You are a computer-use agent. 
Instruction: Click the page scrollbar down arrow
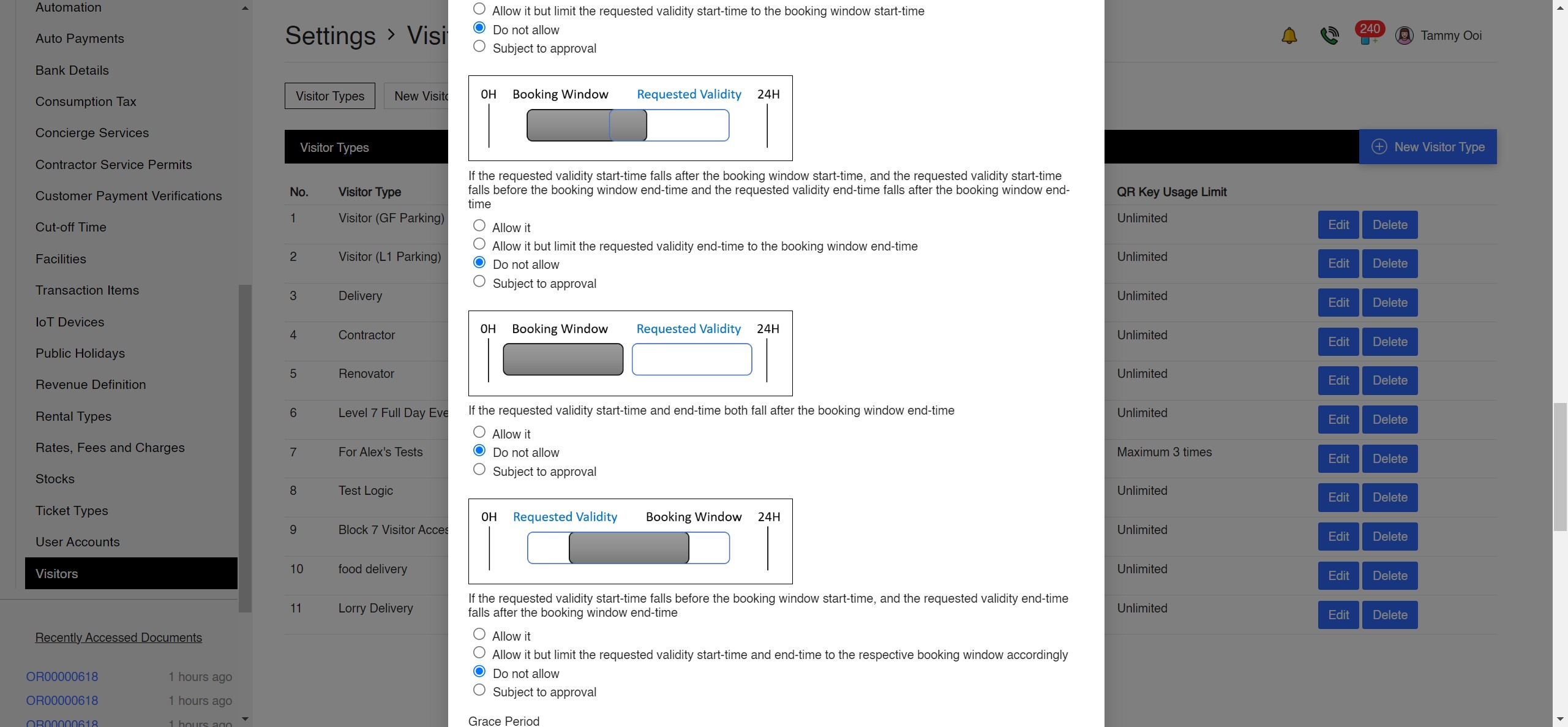click(x=1560, y=720)
